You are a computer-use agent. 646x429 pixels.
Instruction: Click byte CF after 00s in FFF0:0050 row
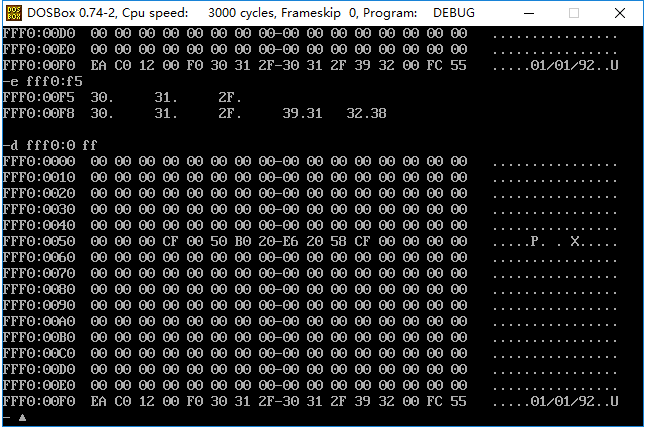171,241
